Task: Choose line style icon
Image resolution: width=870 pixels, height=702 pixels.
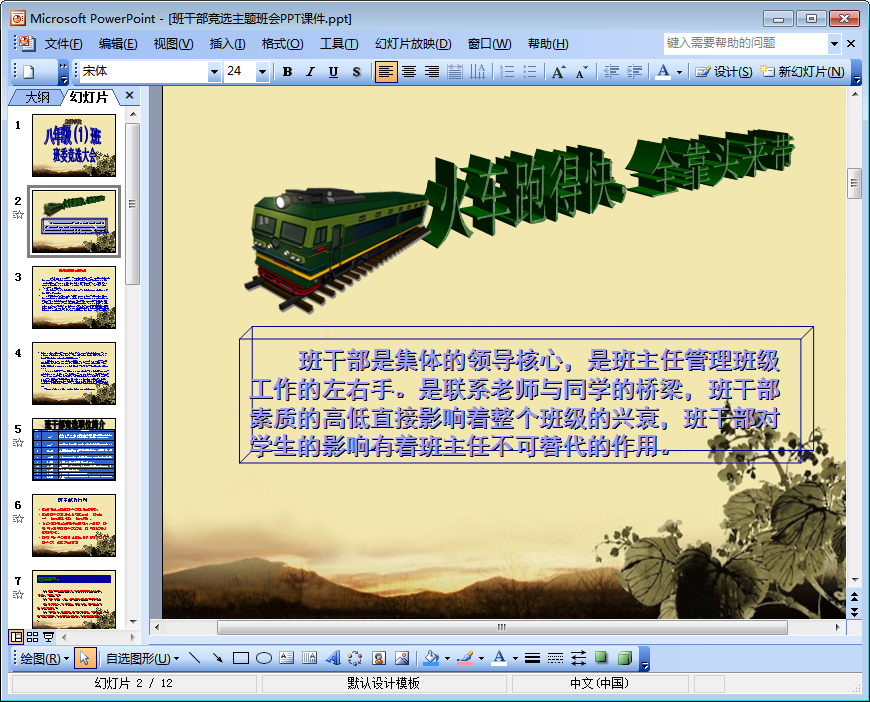Action: point(533,658)
